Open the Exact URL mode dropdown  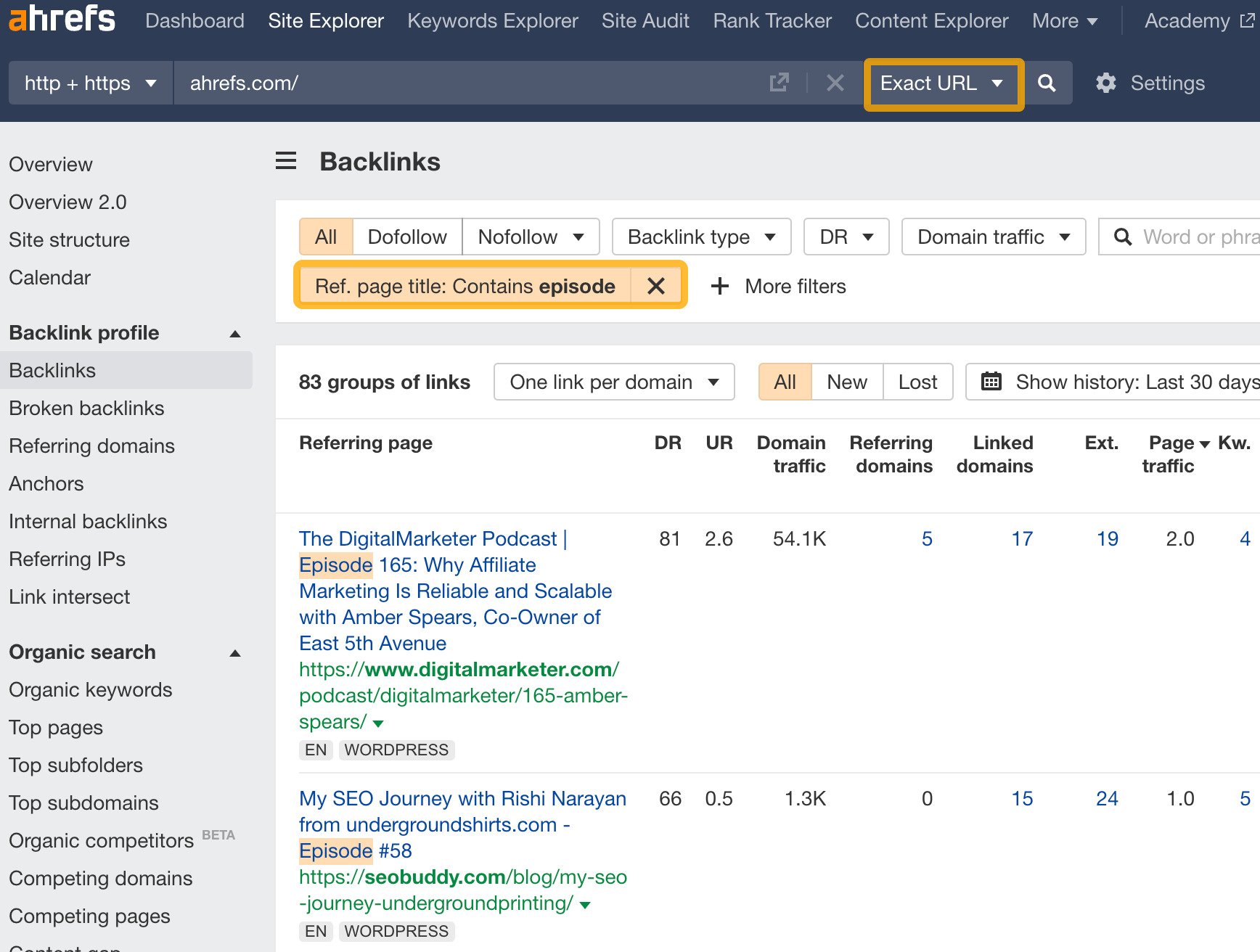click(x=943, y=83)
